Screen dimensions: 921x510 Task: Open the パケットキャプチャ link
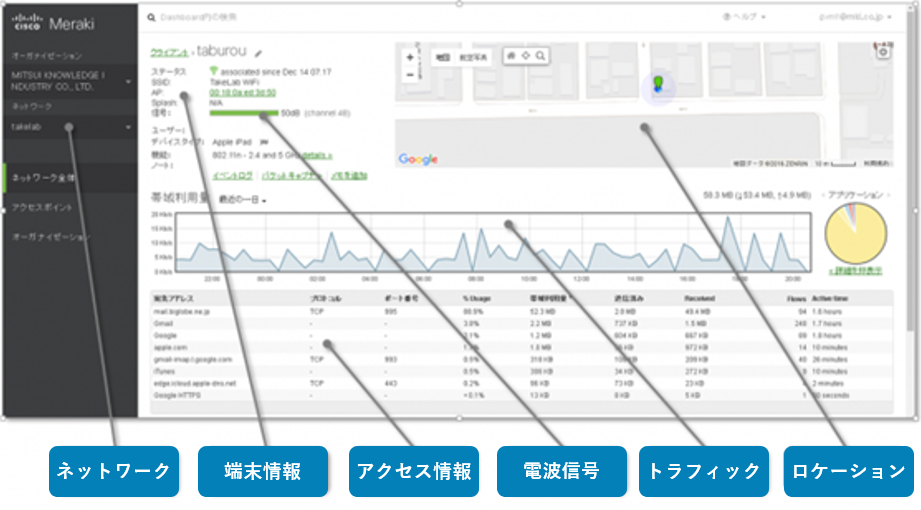click(x=293, y=176)
